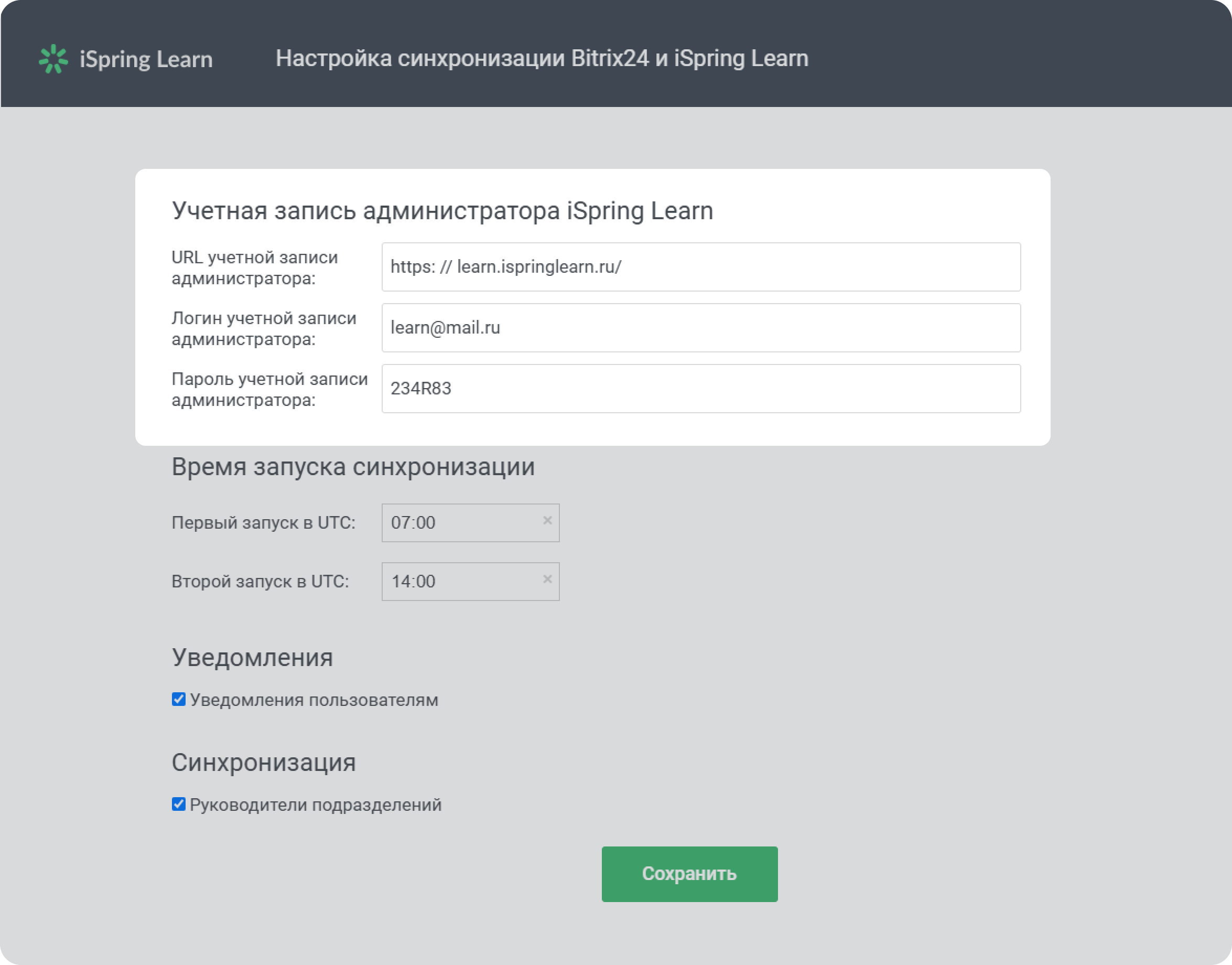The height and width of the screenshot is (965, 1232).
Task: Open the Первый запуск в UTC time field
Action: [x=470, y=522]
